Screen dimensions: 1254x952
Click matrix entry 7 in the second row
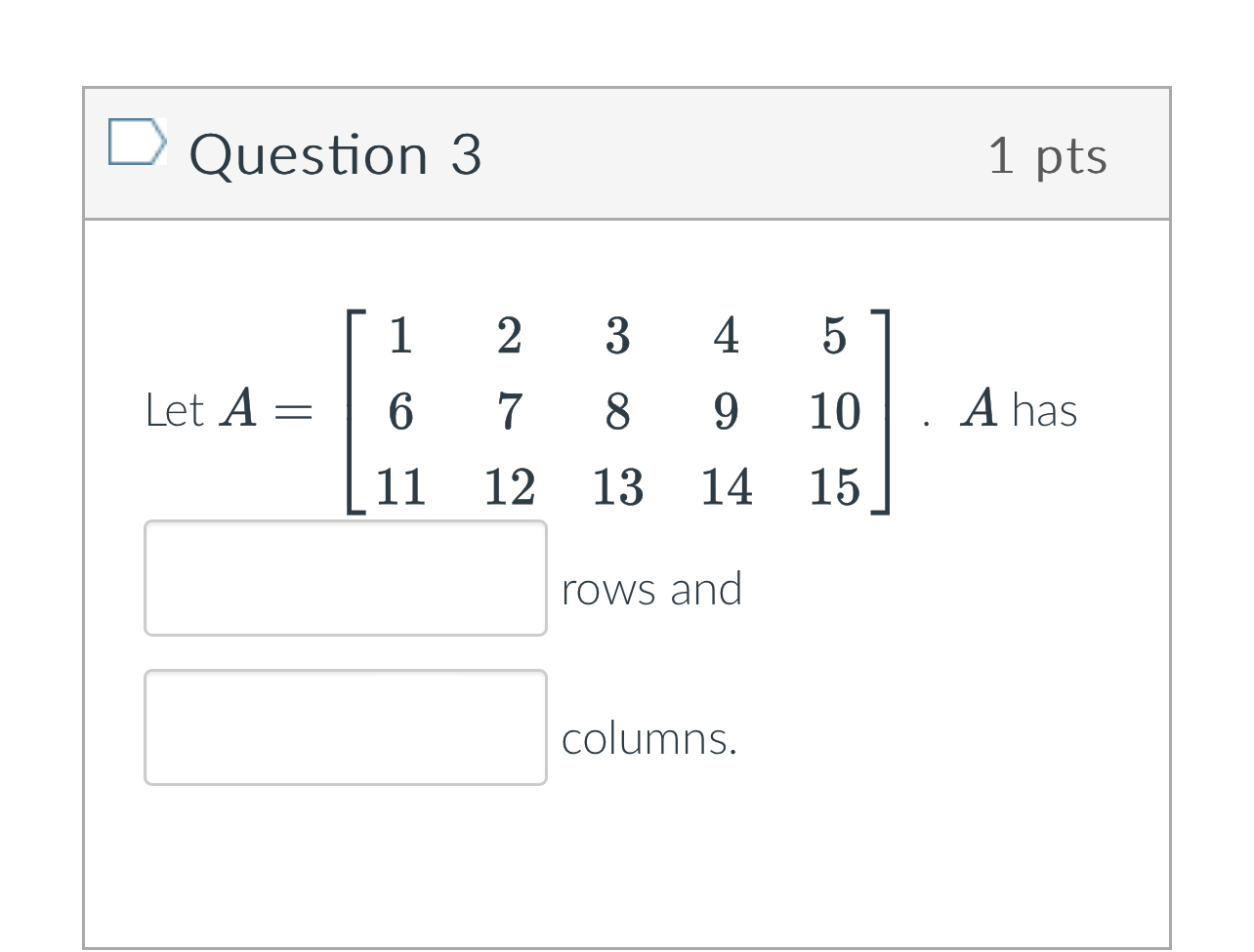coord(509,411)
